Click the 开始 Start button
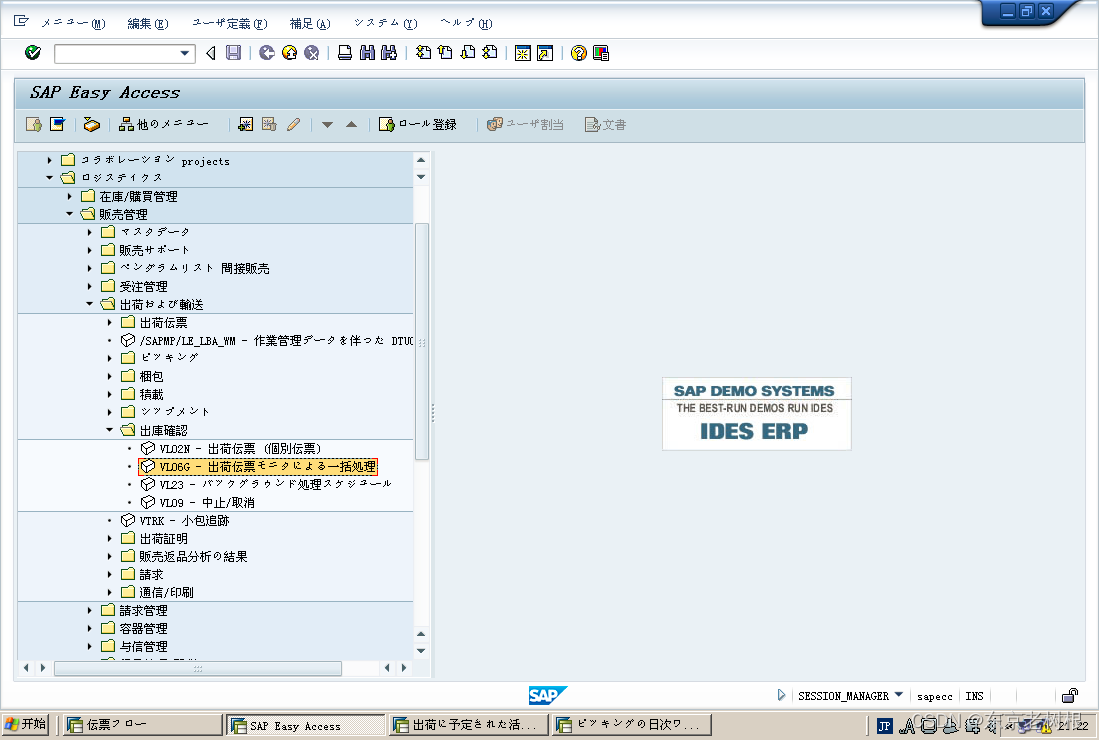Screen dimensions: 1099x740 [26, 725]
